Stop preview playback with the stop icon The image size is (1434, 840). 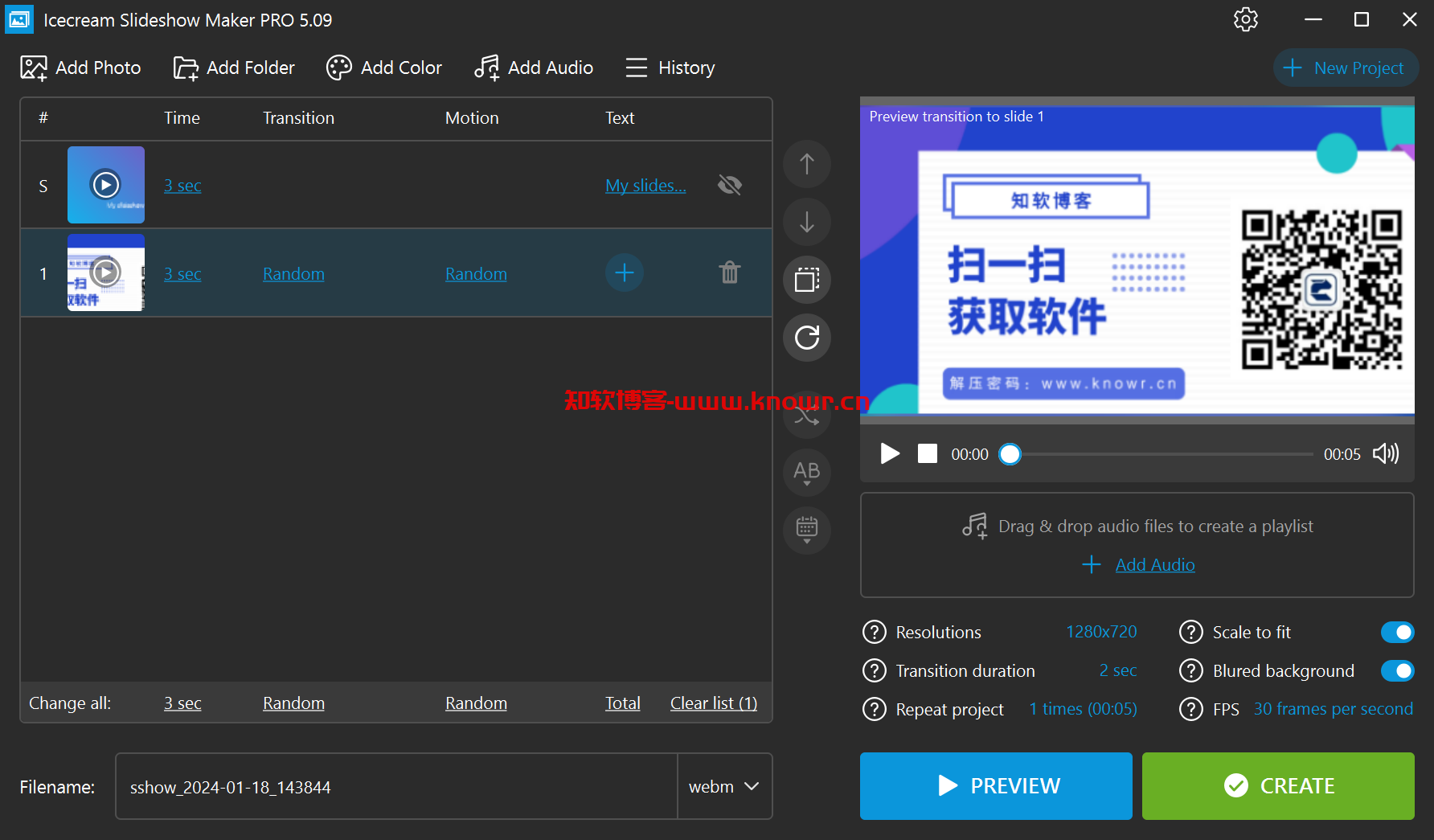[928, 454]
